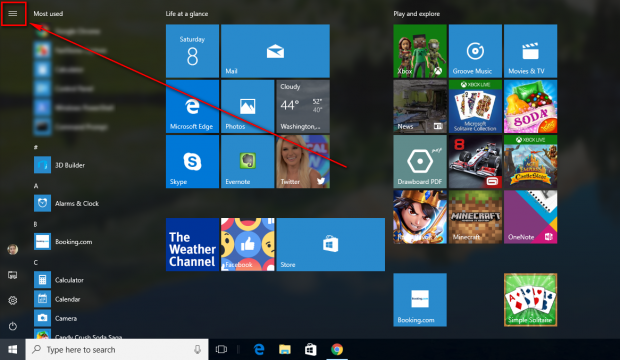Open the Mail tile

tap(275, 51)
